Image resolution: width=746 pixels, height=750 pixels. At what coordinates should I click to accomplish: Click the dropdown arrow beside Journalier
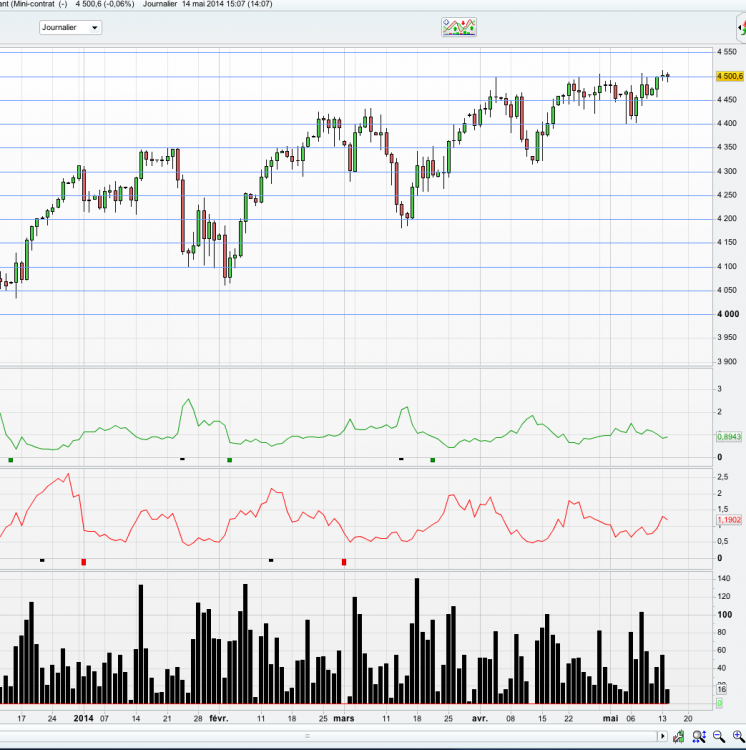(95, 28)
